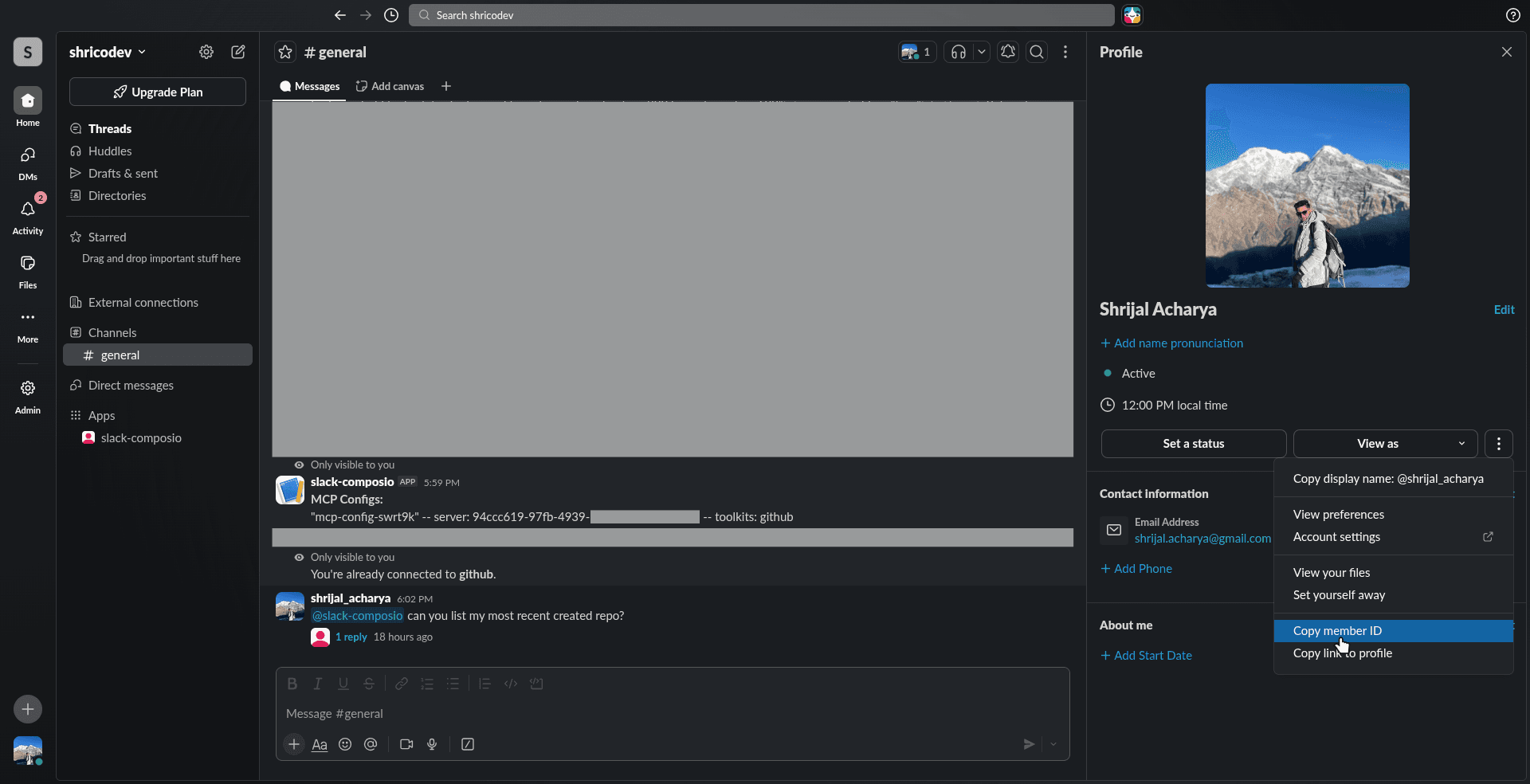This screenshot has height=784, width=1530.
Task: Choose Set yourself away
Action: (1394, 595)
